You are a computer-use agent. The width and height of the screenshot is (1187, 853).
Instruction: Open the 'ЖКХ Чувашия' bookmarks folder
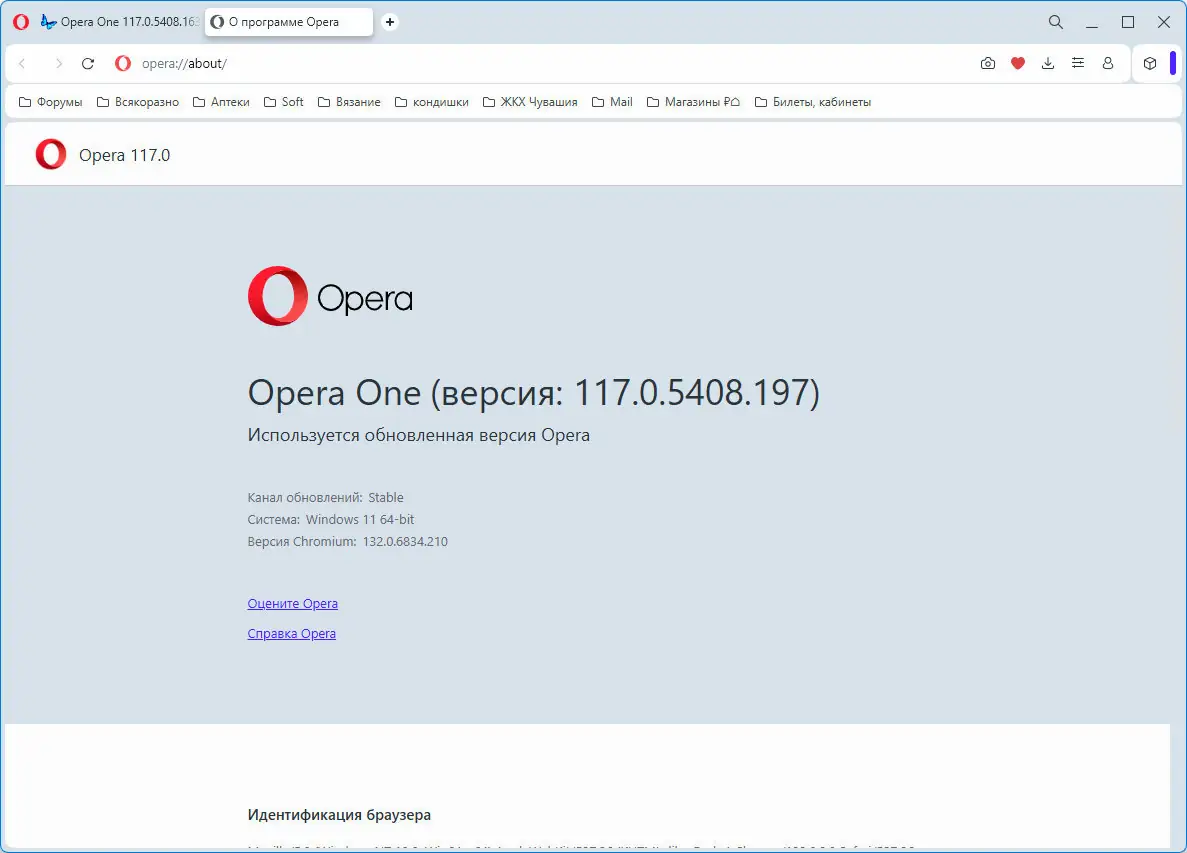(530, 101)
